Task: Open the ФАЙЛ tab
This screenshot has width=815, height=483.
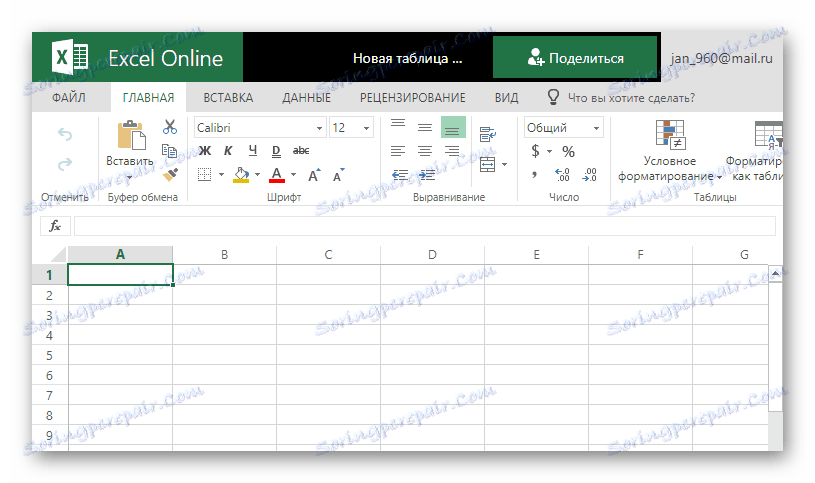Action: (69, 98)
